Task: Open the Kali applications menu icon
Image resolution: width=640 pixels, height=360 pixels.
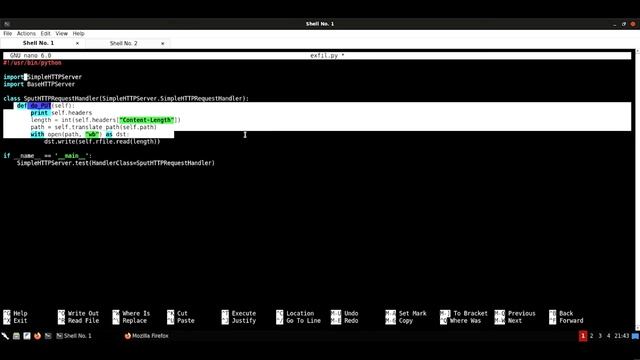Action: coord(5,336)
